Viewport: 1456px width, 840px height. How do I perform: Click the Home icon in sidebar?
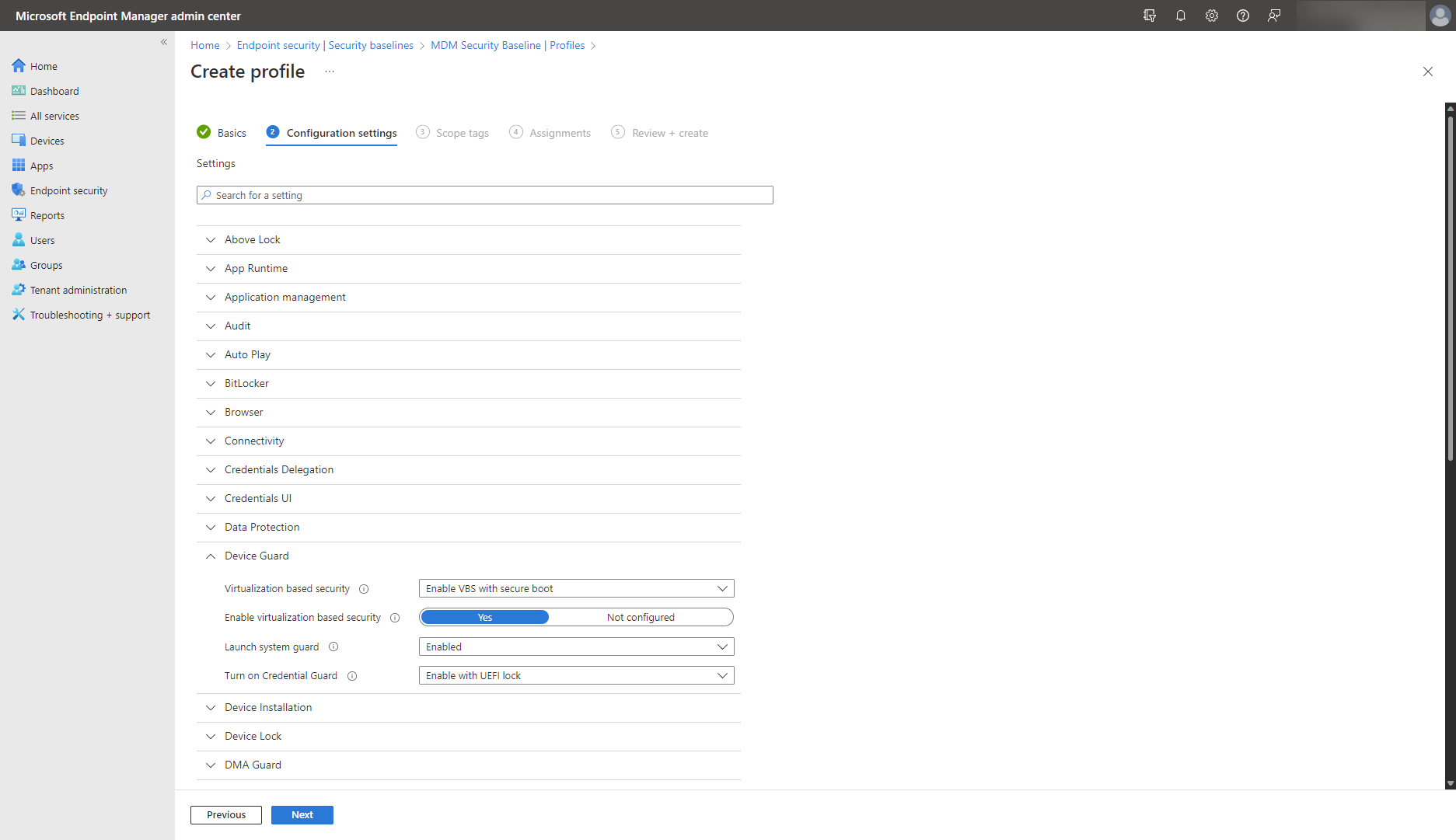(x=19, y=66)
